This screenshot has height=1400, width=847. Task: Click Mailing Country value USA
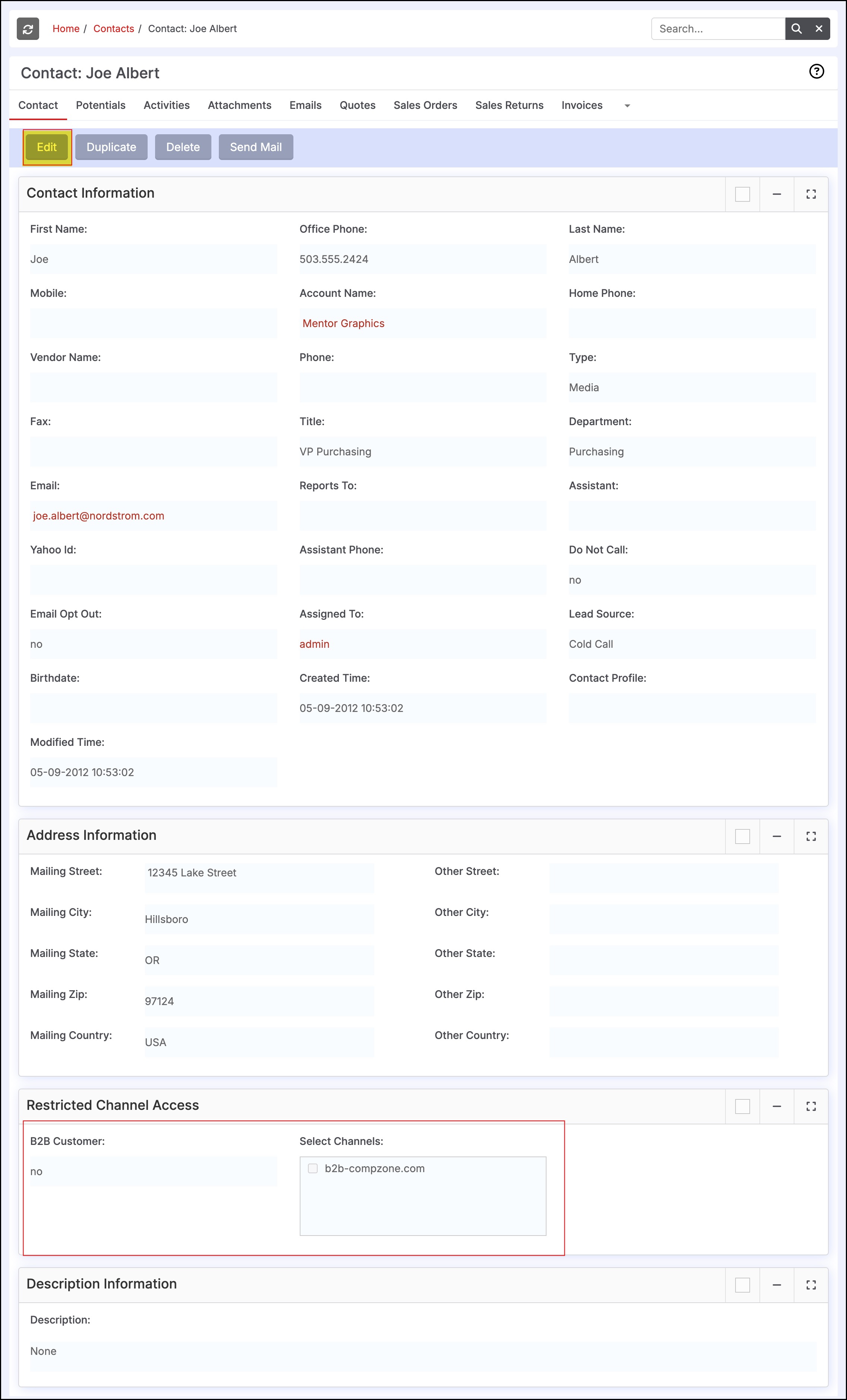155,1042
